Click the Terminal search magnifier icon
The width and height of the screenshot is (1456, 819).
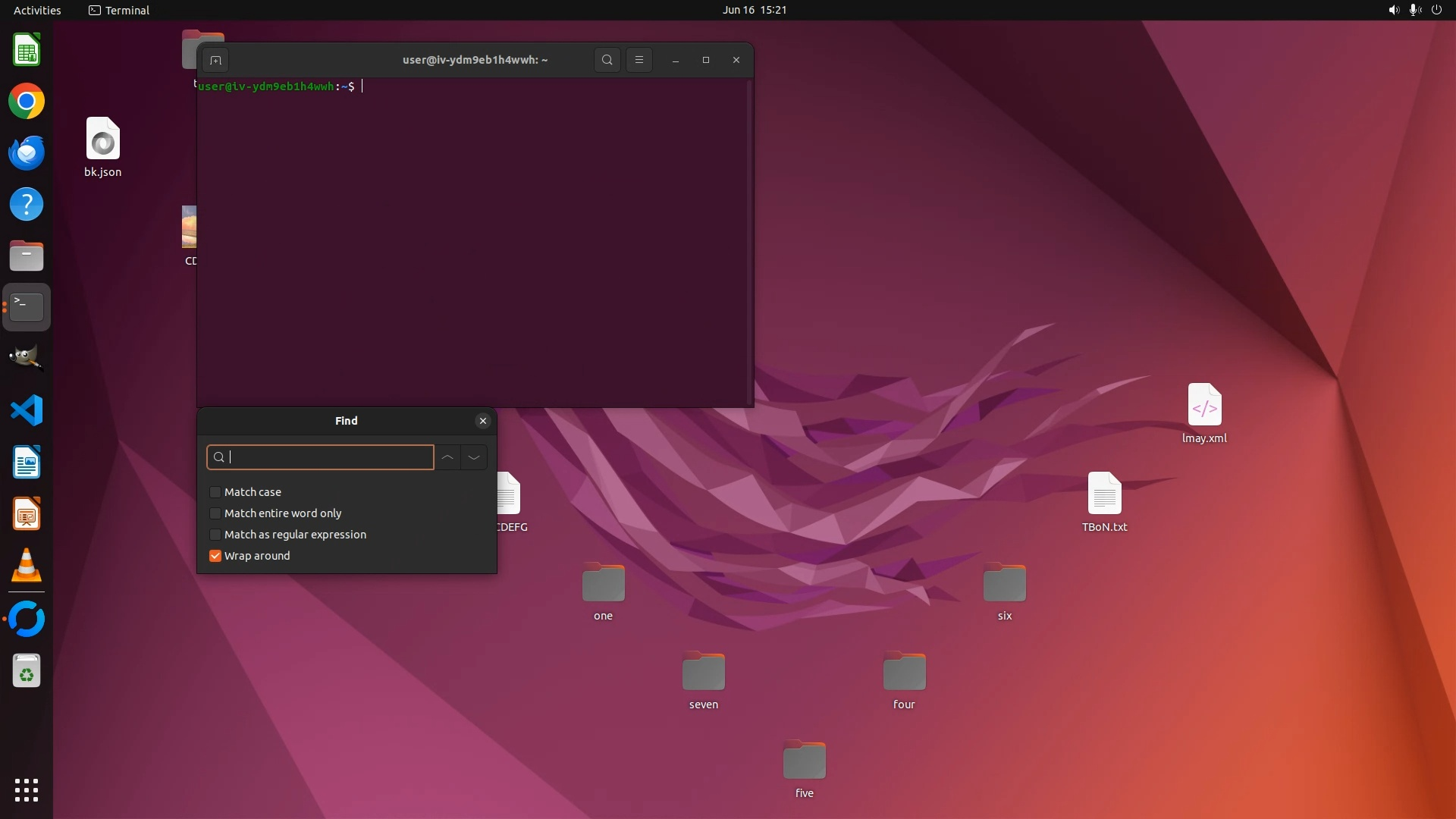[x=607, y=60]
